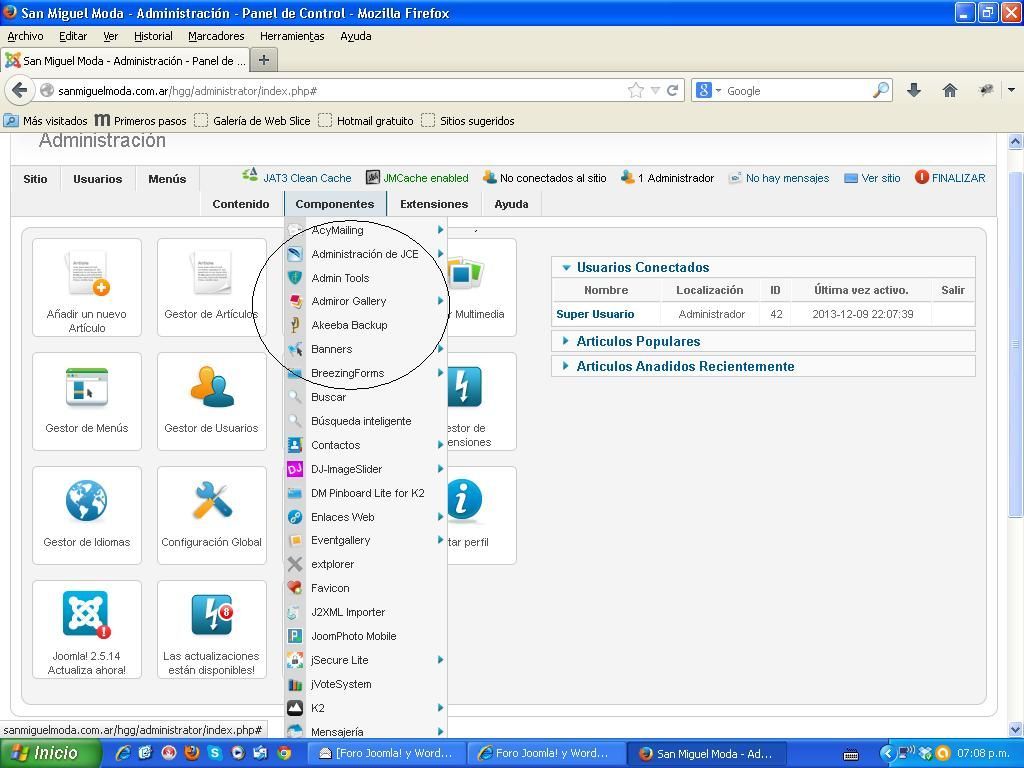
Task: Select DM Pinboard Lite for K2
Action: tap(366, 493)
